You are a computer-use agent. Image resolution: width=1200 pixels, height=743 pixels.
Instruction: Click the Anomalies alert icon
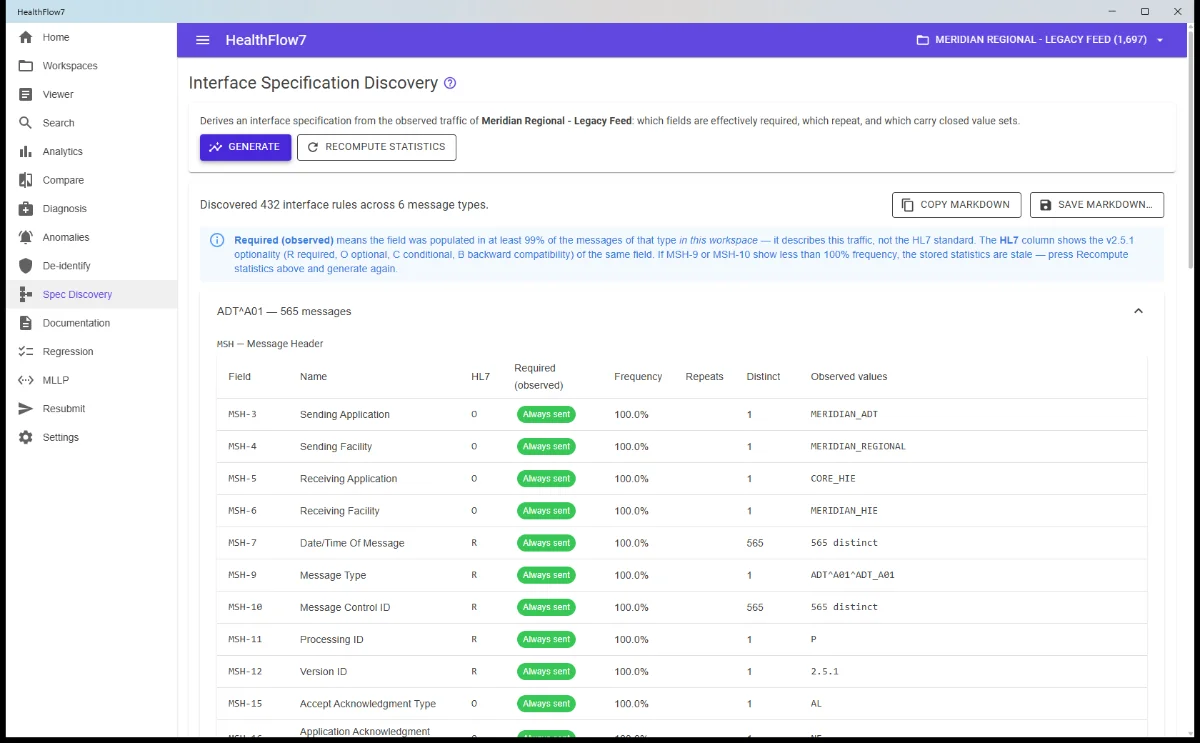pyautogui.click(x=26, y=237)
